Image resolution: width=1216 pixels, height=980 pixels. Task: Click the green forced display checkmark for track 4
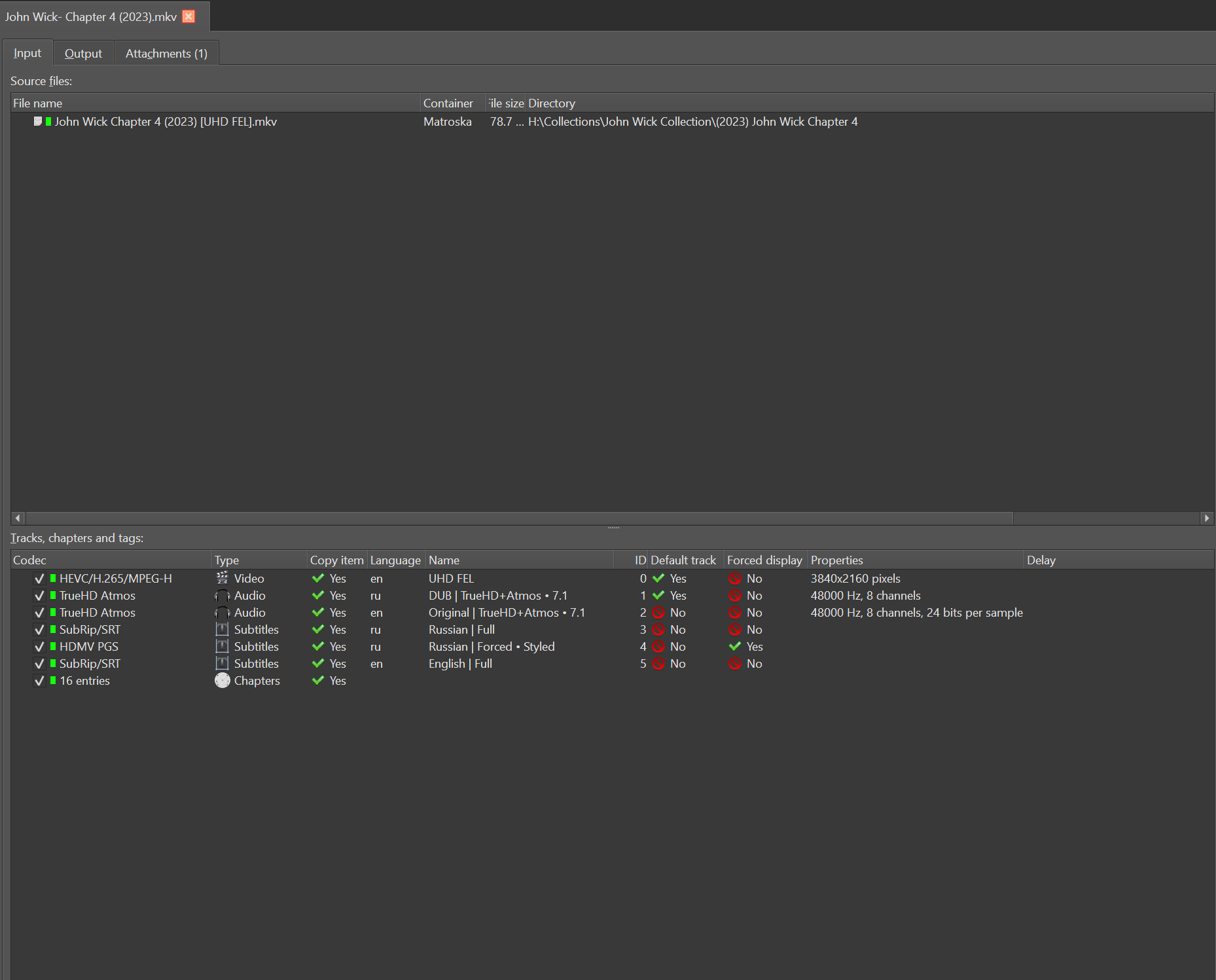coord(735,647)
